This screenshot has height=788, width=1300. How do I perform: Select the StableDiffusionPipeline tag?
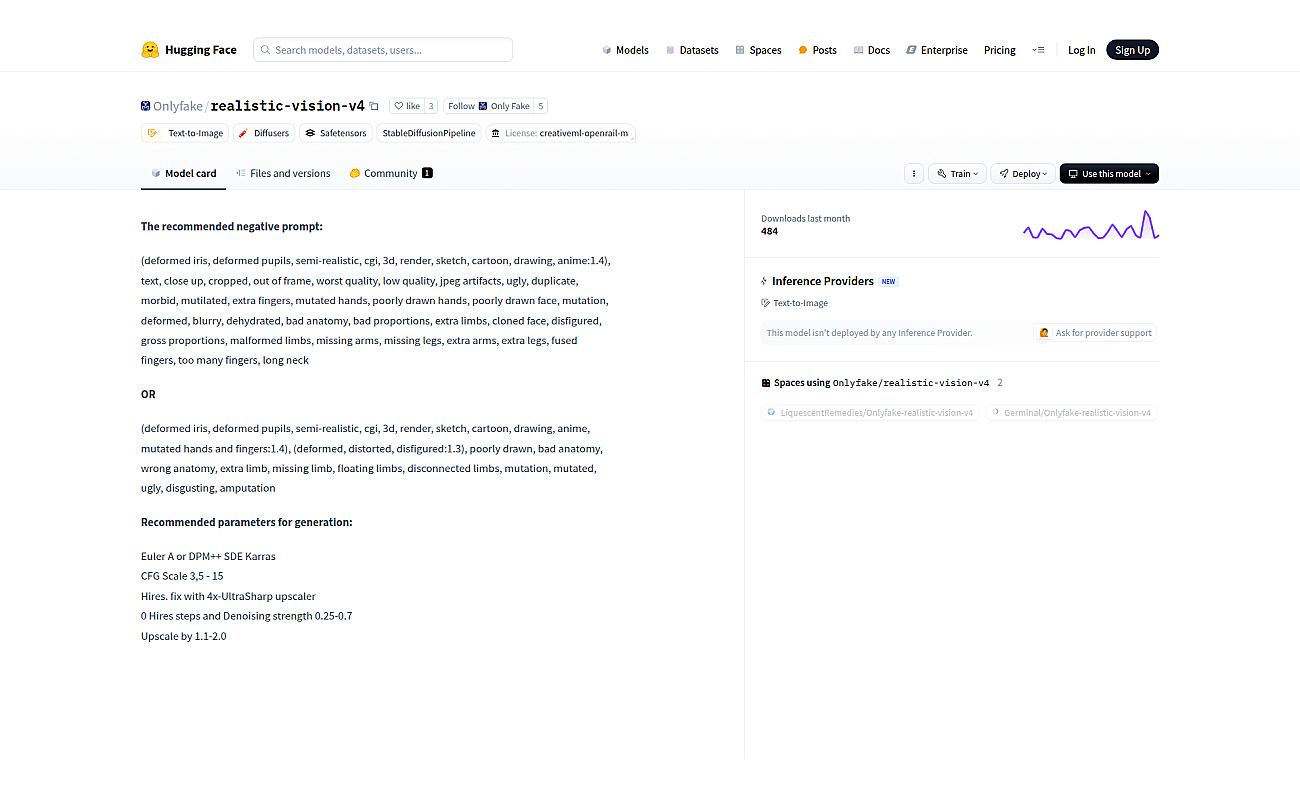coord(429,133)
